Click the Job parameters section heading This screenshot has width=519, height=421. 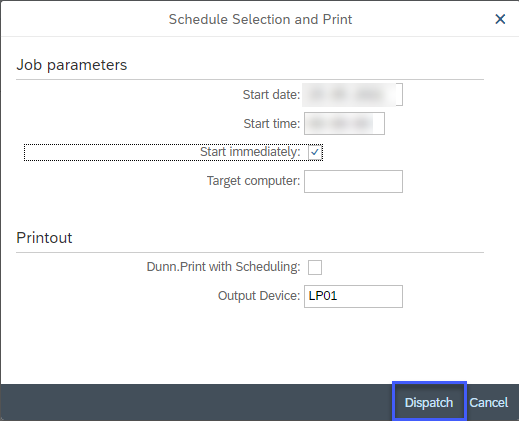72,65
